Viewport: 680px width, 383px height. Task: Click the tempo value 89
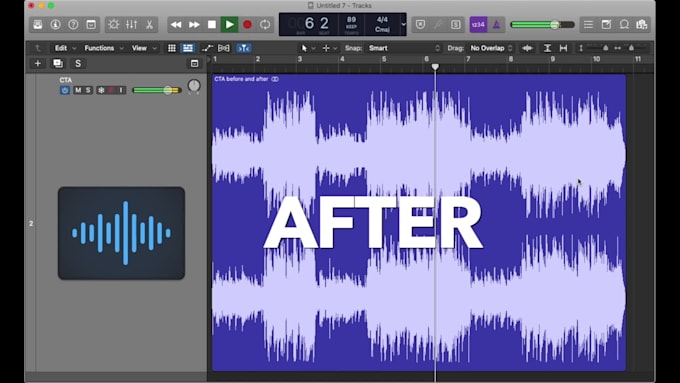click(x=351, y=20)
